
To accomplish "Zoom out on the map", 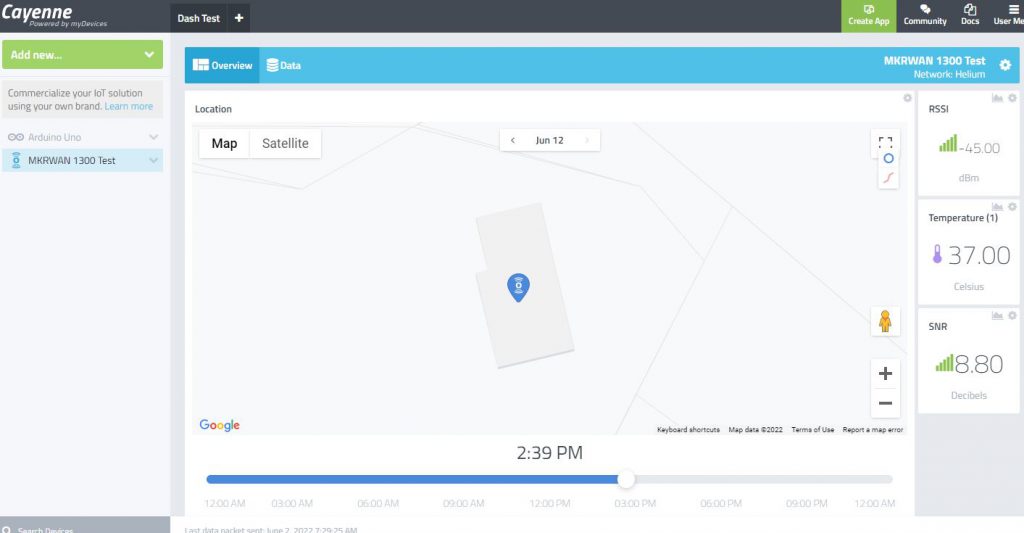I will pyautogui.click(x=886, y=403).
